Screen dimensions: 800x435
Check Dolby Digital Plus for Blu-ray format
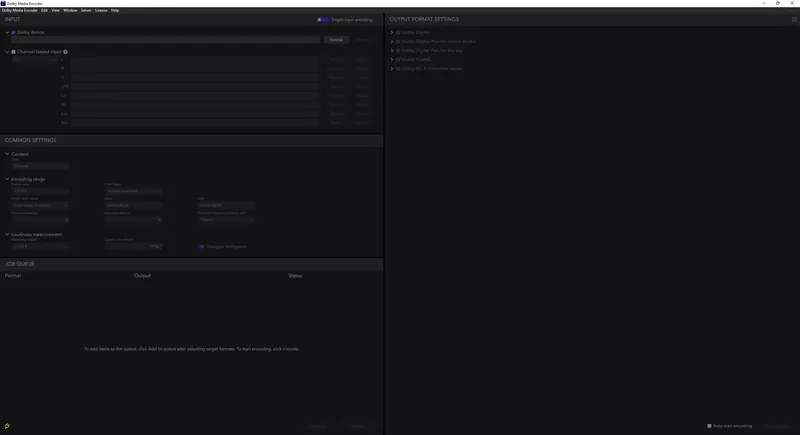[x=398, y=50]
